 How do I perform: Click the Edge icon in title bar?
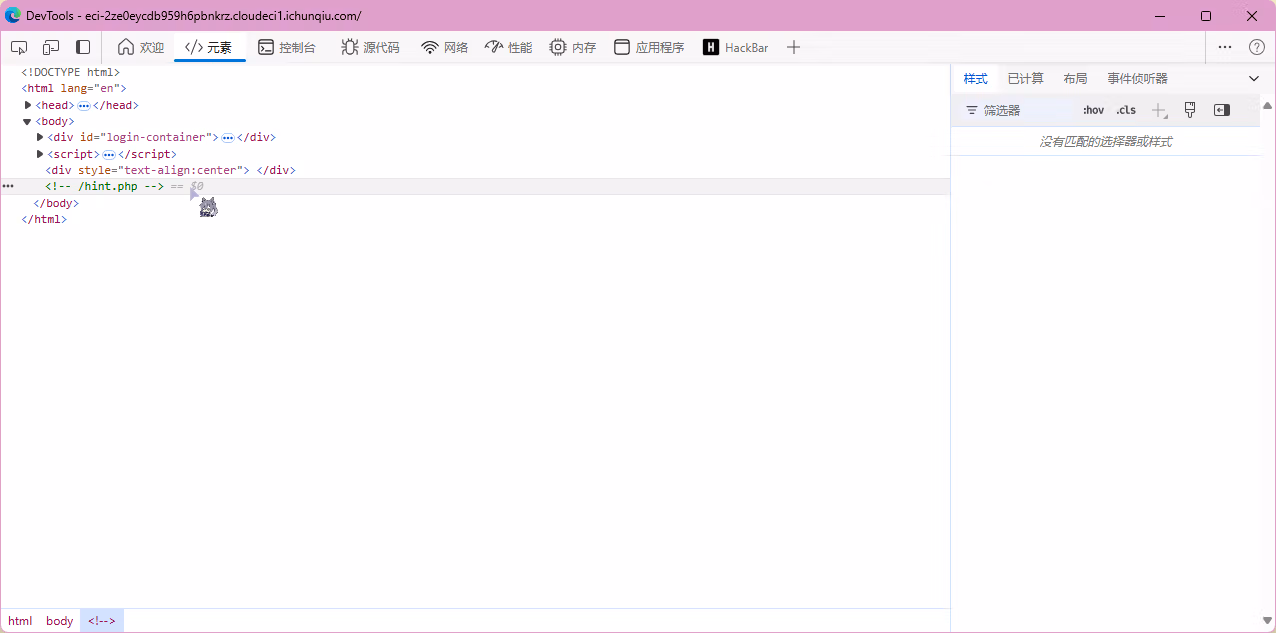click(x=13, y=15)
